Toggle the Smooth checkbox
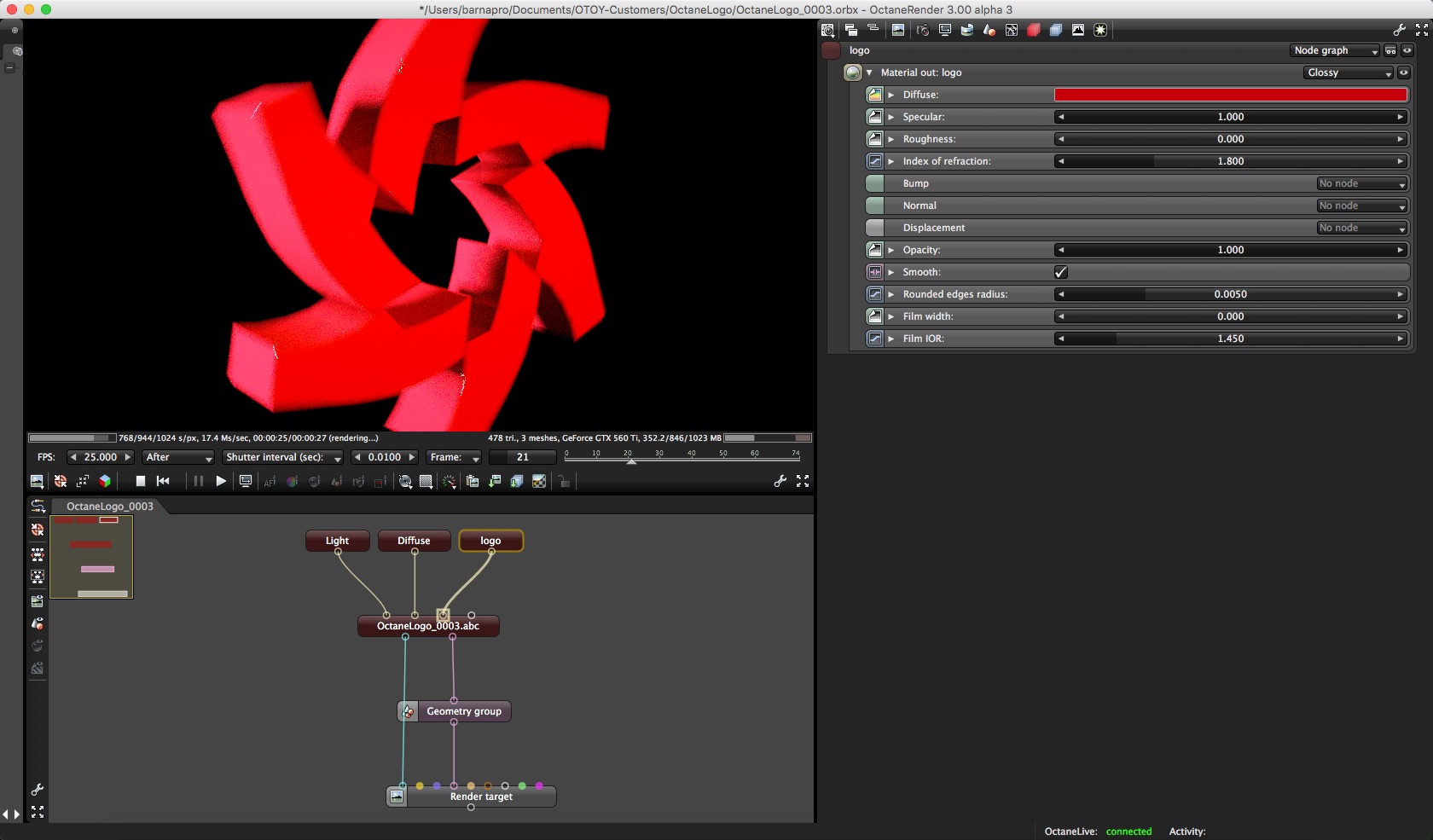The image size is (1433, 840). (x=1061, y=272)
